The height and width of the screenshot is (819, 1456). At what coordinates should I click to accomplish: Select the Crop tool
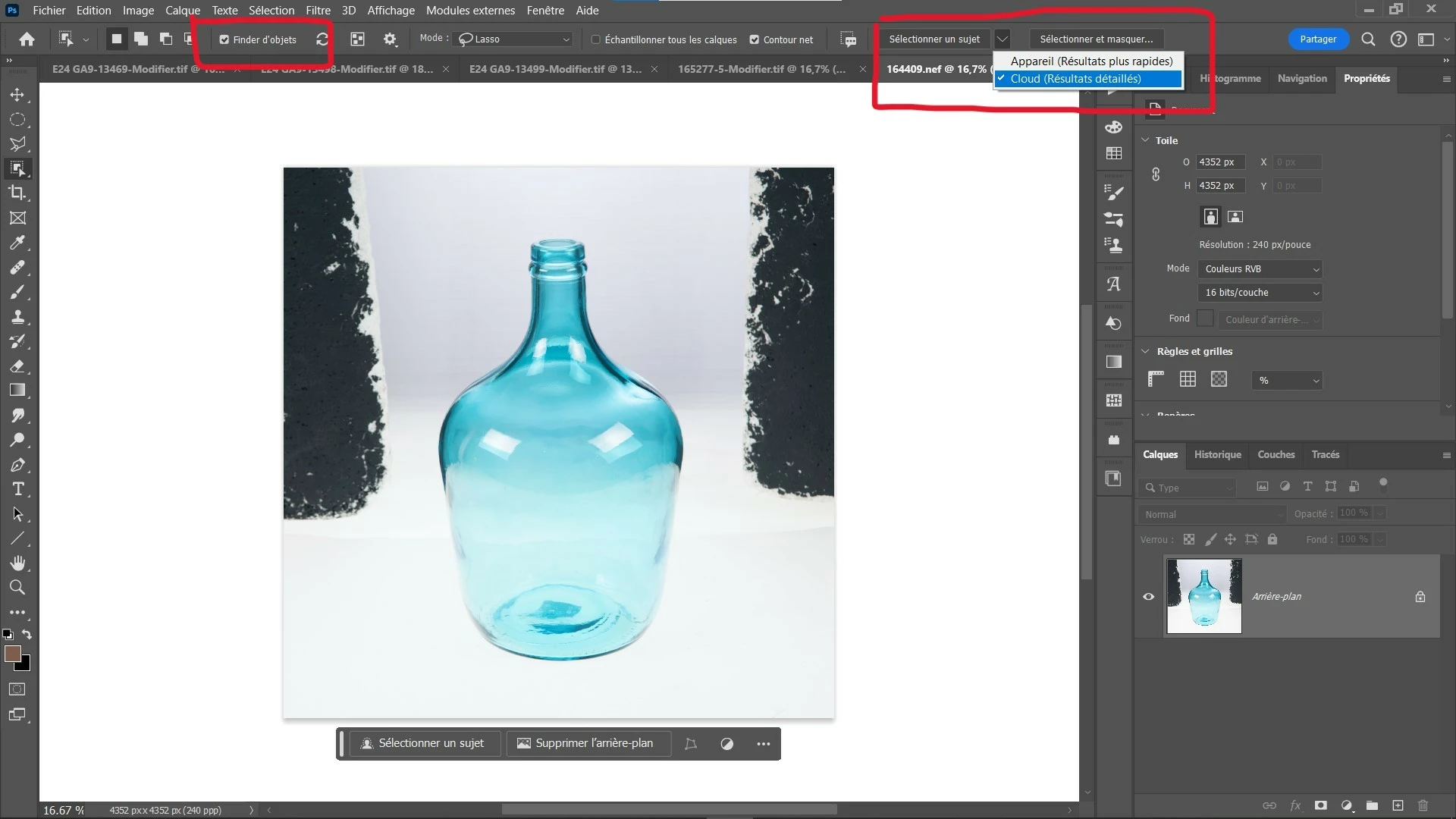(17, 193)
